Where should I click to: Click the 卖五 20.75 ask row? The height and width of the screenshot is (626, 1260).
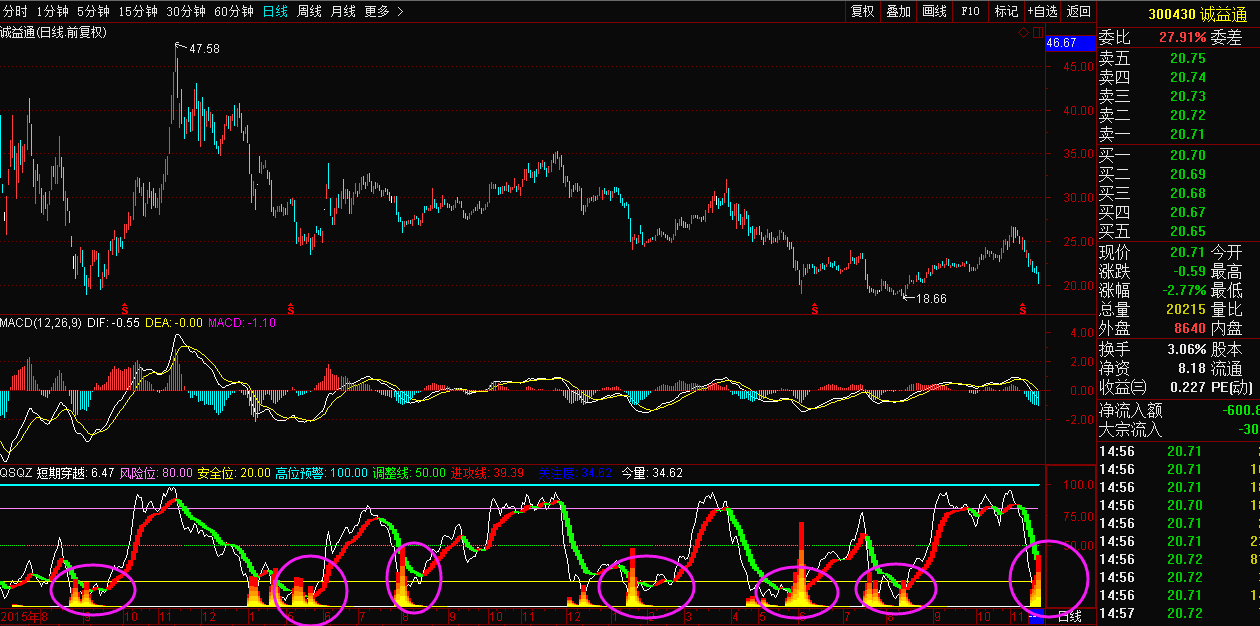click(x=1179, y=59)
